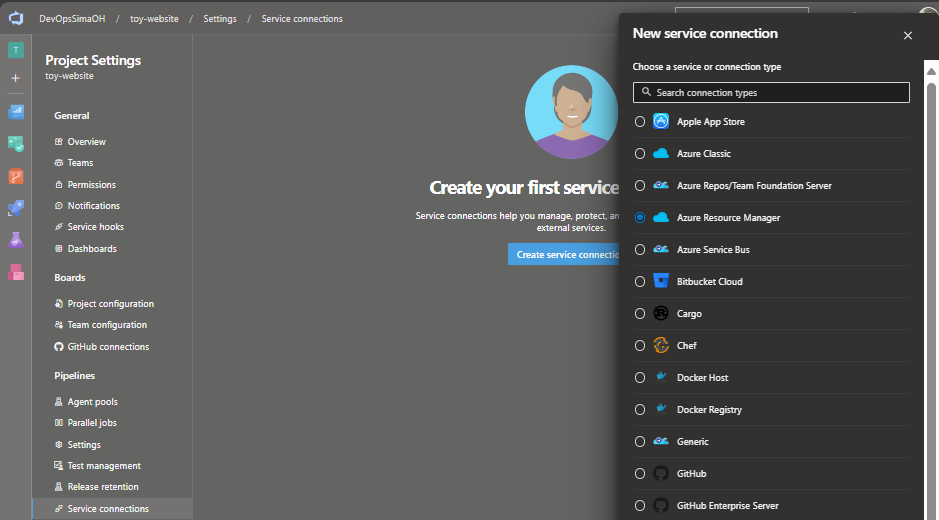The height and width of the screenshot is (520, 939).
Task: Click the plus icon in left rail
Action: pos(16,78)
